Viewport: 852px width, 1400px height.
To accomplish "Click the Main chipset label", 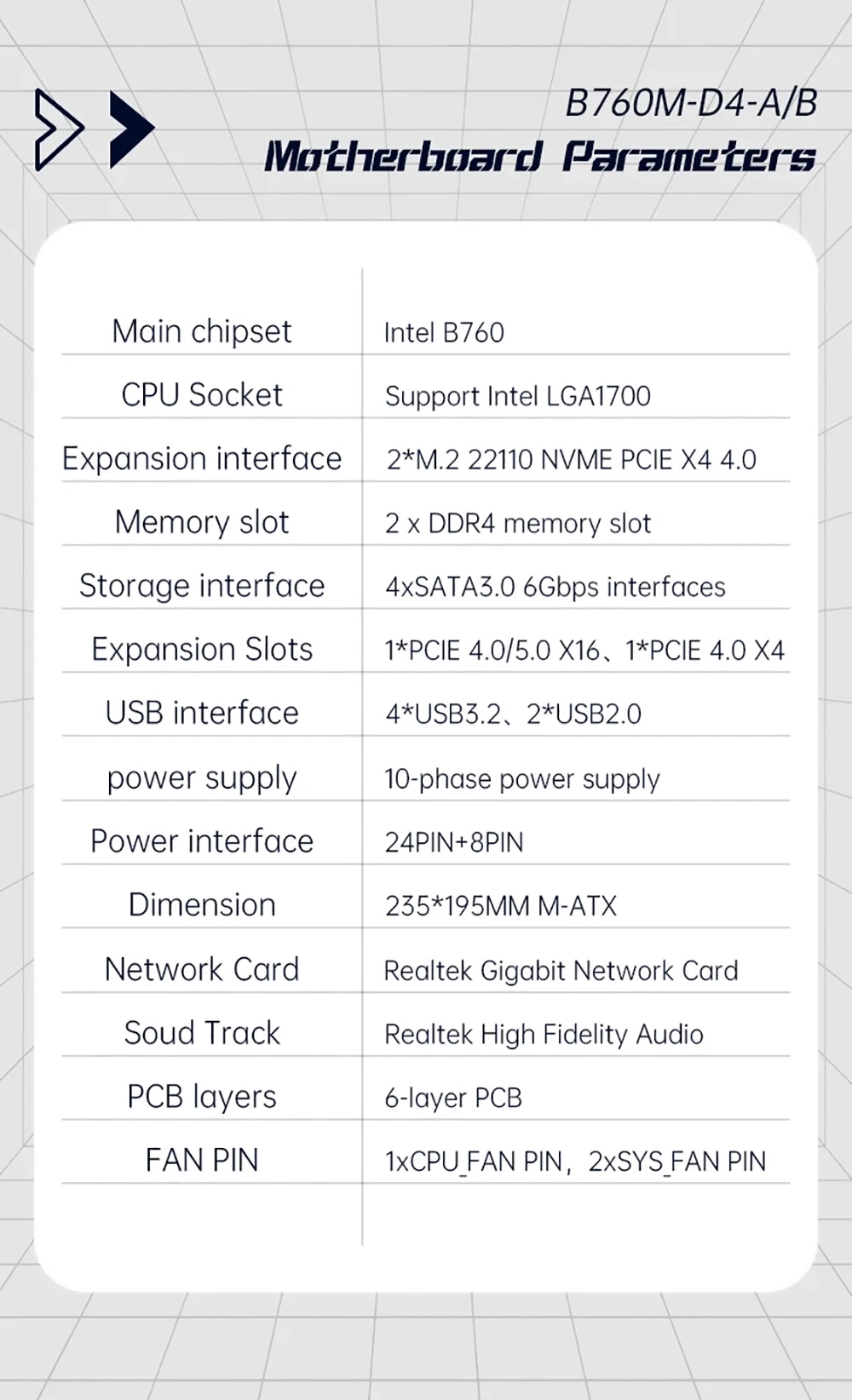I will pyautogui.click(x=201, y=331).
